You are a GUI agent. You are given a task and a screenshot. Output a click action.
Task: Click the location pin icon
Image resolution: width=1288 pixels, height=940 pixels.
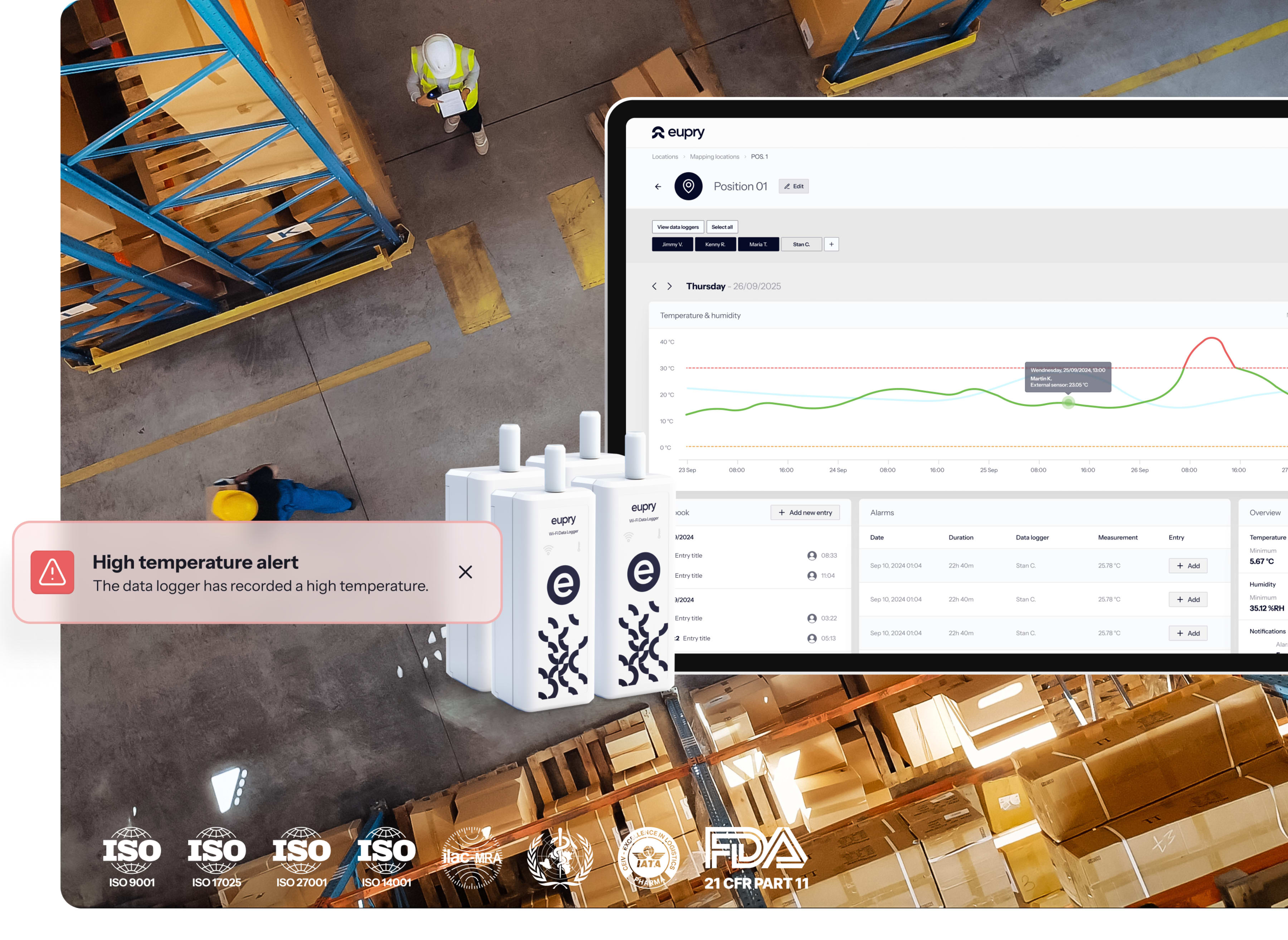point(688,186)
